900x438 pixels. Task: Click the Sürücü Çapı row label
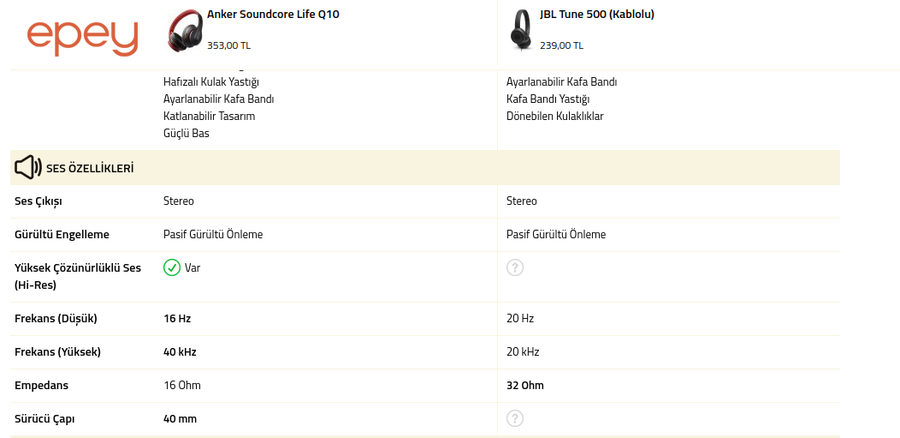coord(45,418)
